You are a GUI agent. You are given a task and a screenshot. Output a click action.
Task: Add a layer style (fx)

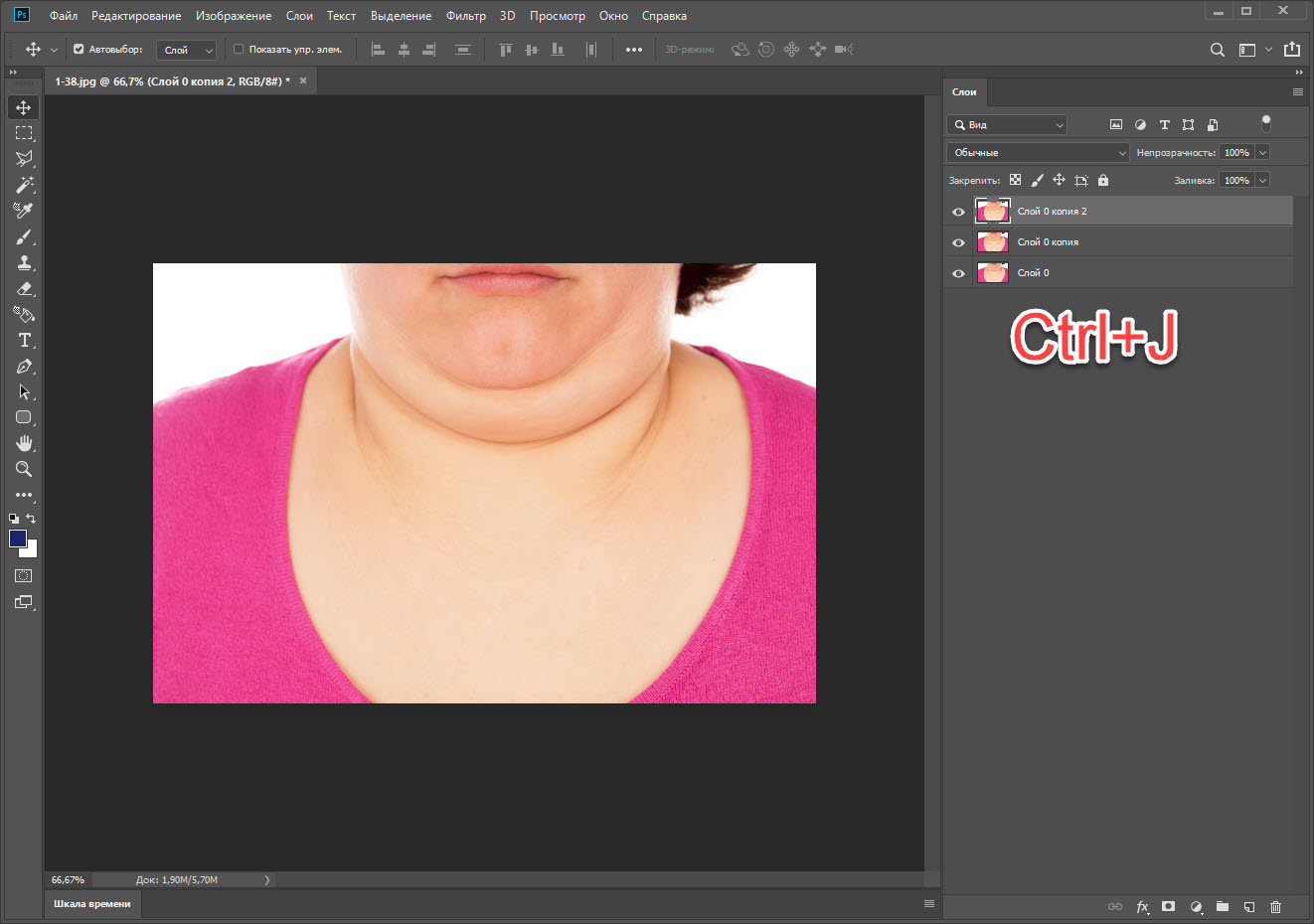pyautogui.click(x=1142, y=906)
